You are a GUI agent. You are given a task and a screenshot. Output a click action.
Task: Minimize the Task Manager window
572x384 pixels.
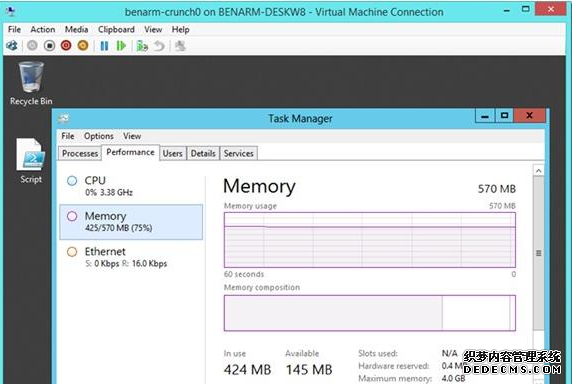click(485, 116)
